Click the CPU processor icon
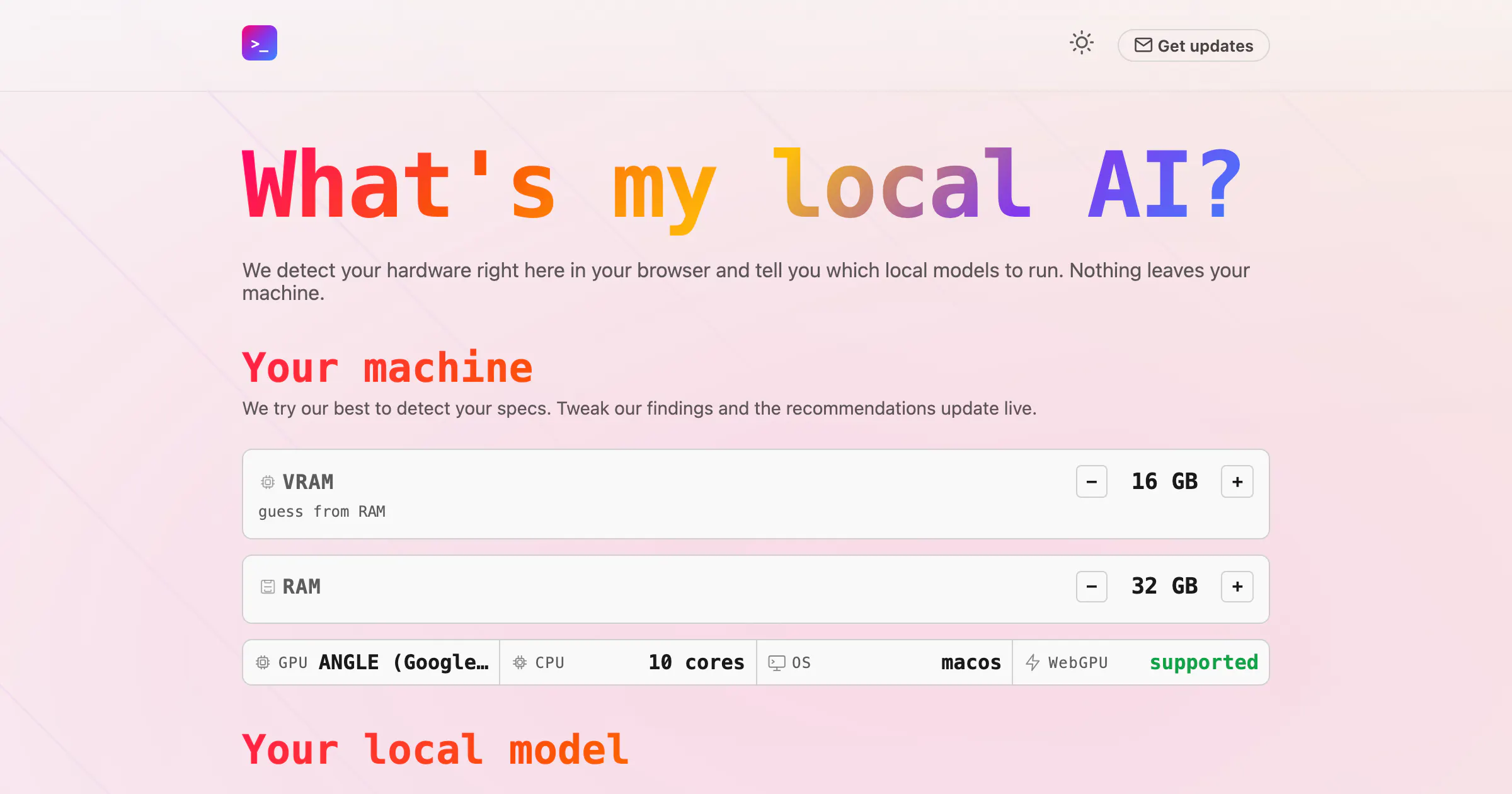Screen dimensions: 1512x794 point(520,662)
